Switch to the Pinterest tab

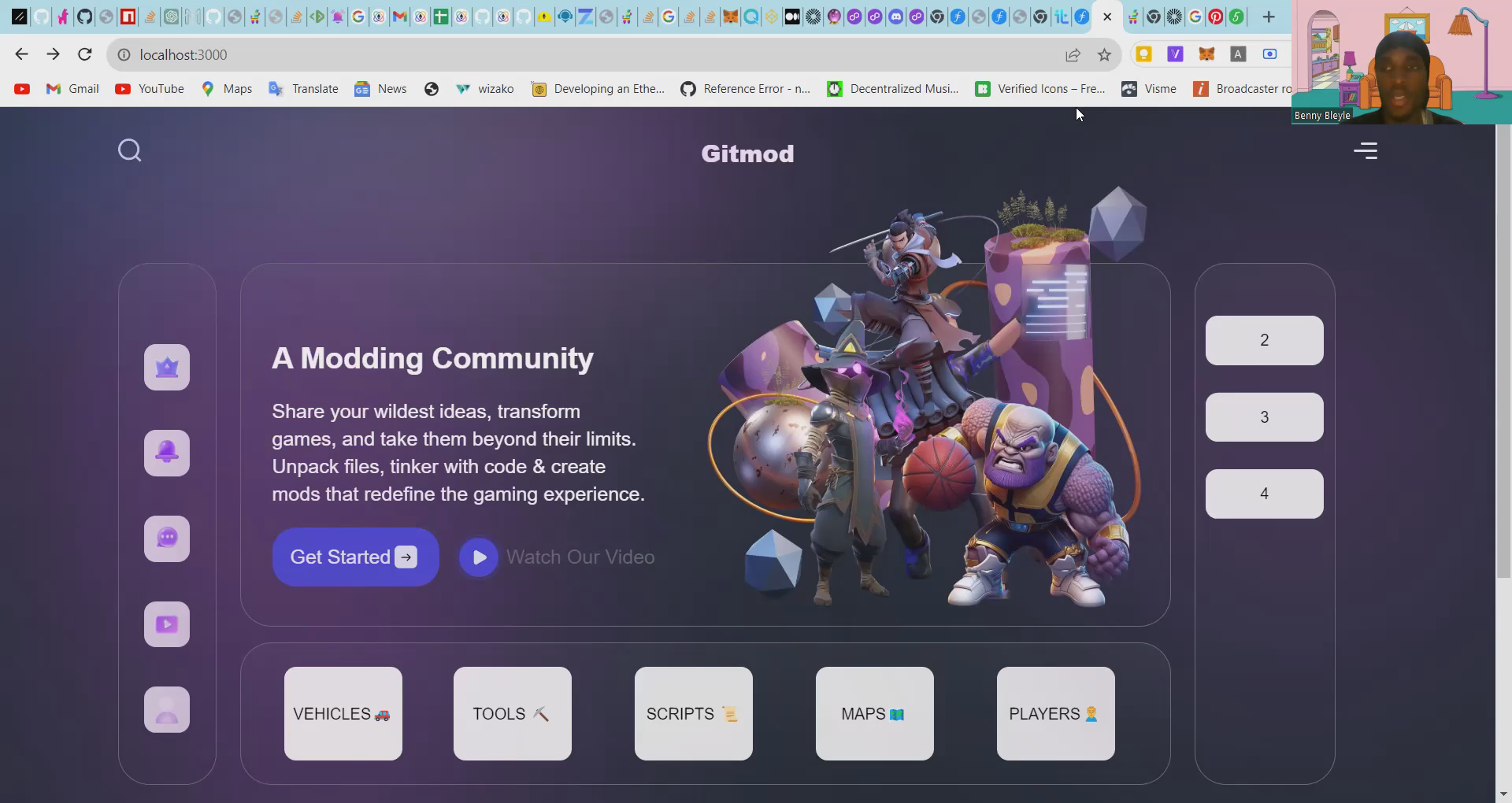coord(1215,17)
